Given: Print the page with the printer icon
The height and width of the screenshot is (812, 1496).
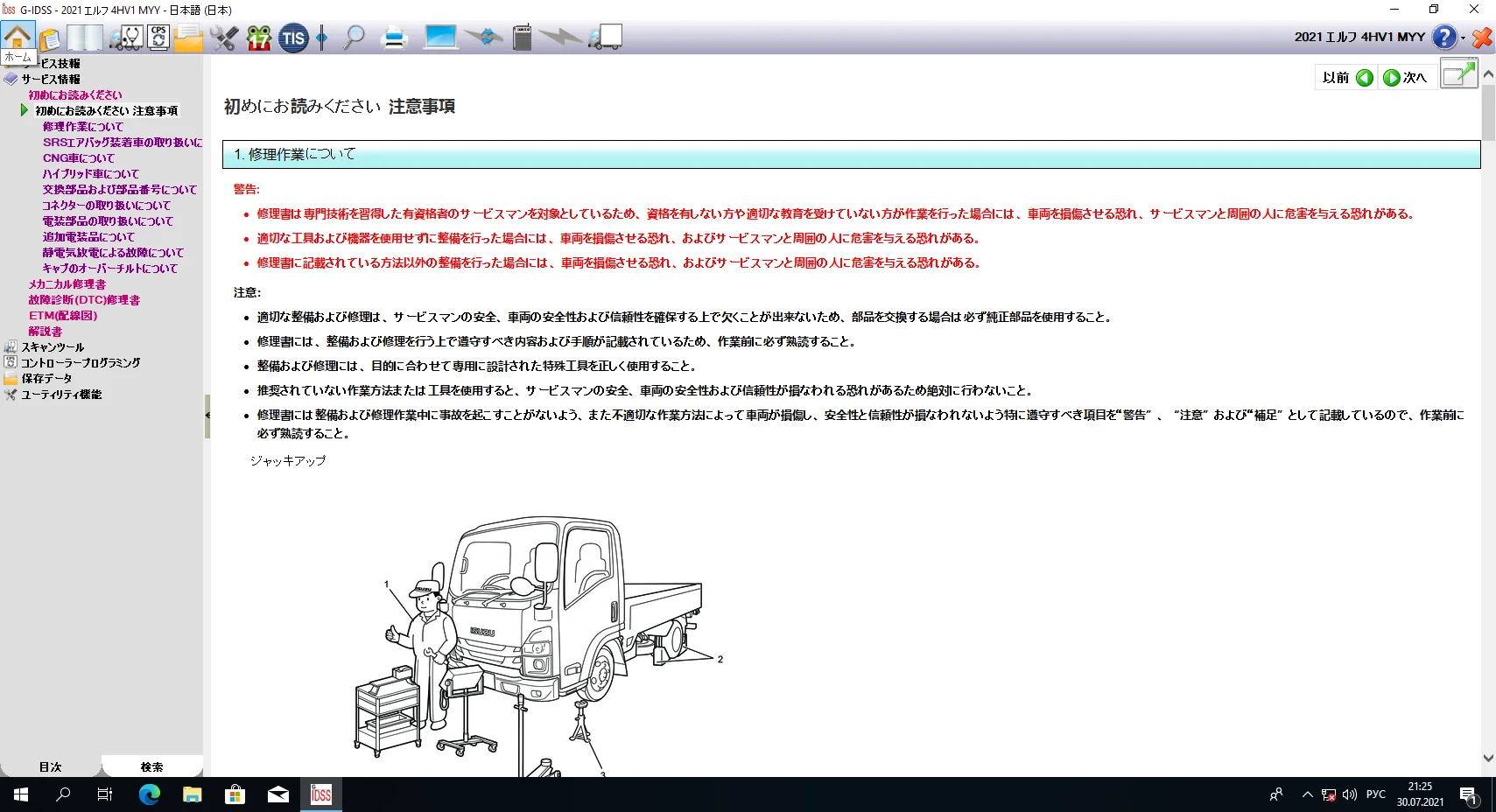Looking at the screenshot, I should tap(396, 38).
